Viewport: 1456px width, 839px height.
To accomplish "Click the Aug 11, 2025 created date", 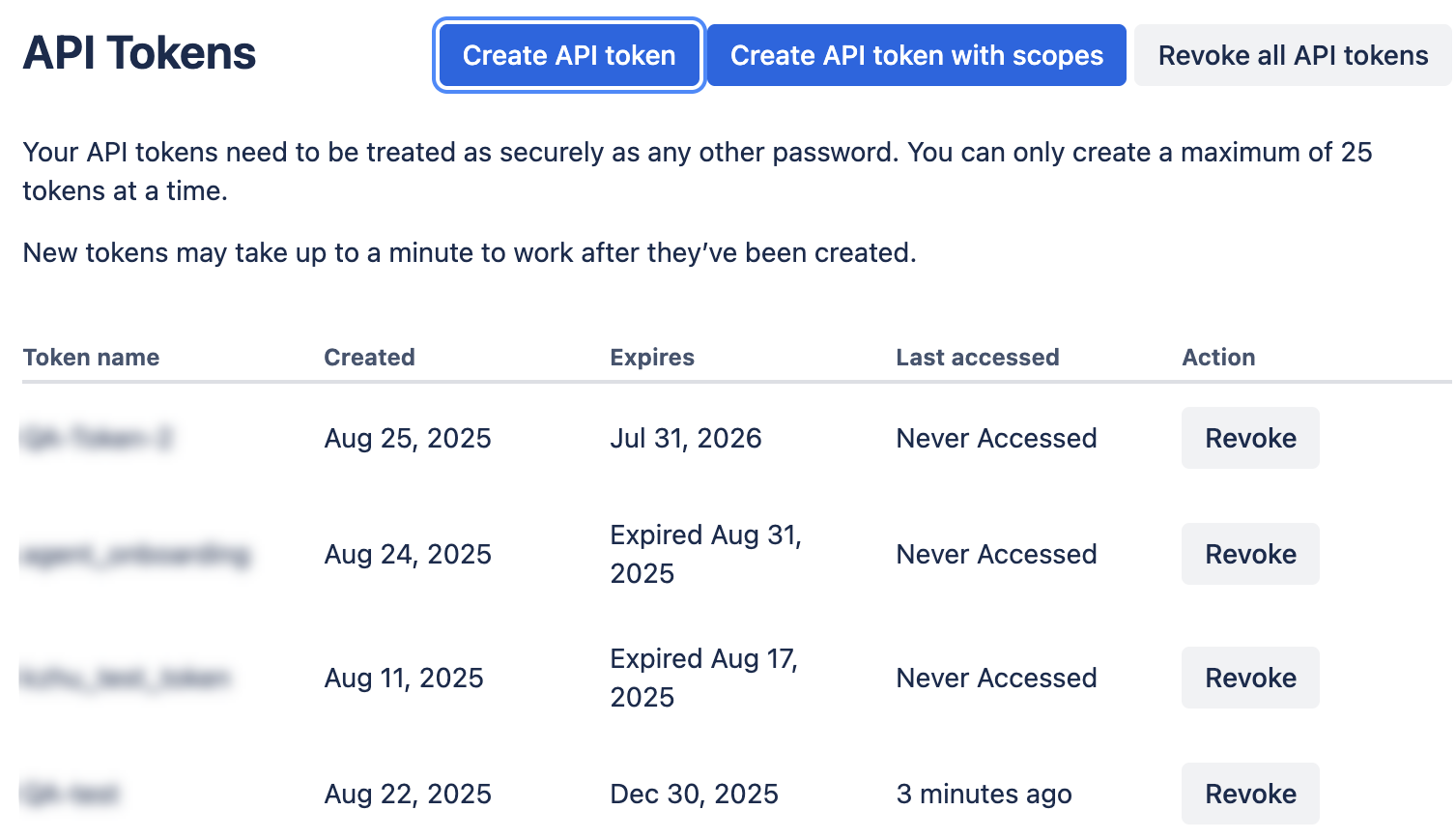I will pos(404,679).
